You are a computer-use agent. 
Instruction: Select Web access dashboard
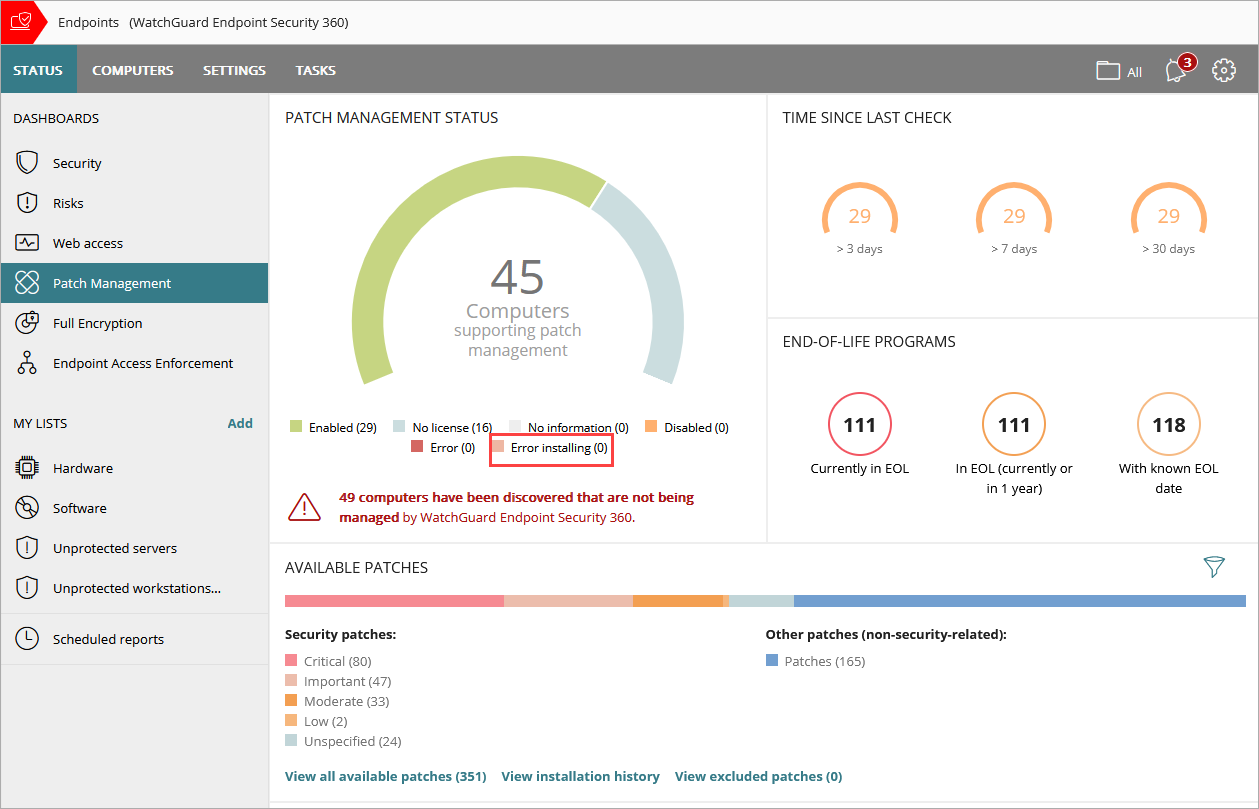[134, 243]
